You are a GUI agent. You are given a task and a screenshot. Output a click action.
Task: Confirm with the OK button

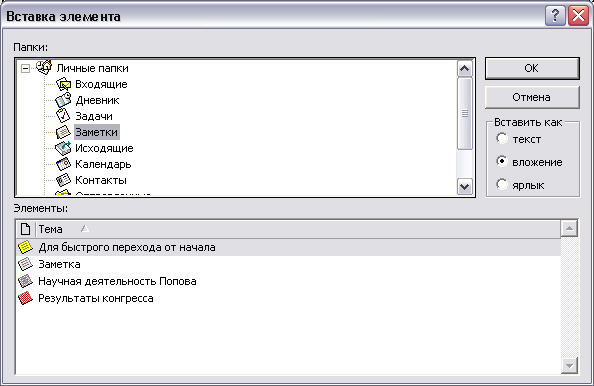pyautogui.click(x=532, y=68)
